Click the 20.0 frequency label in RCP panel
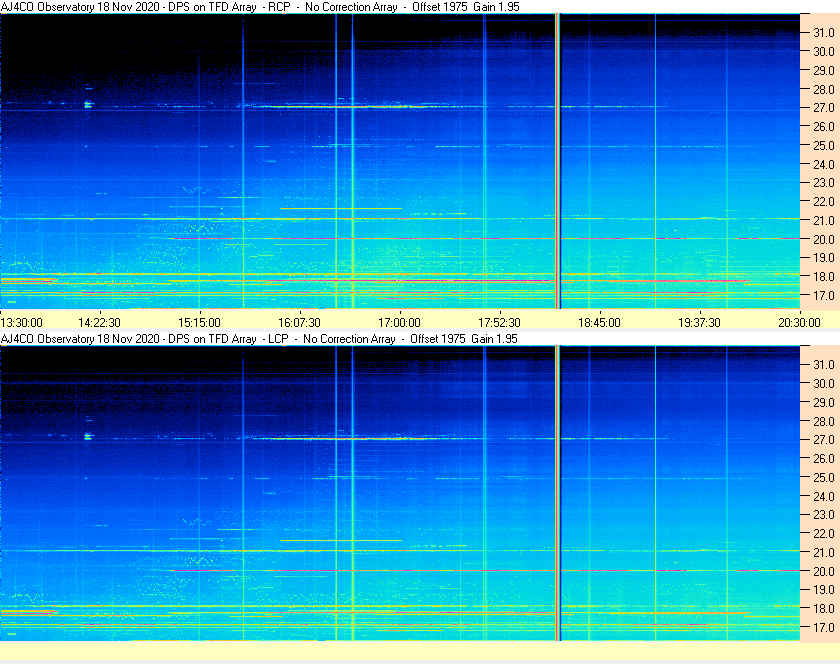The image size is (840, 664). [x=823, y=240]
